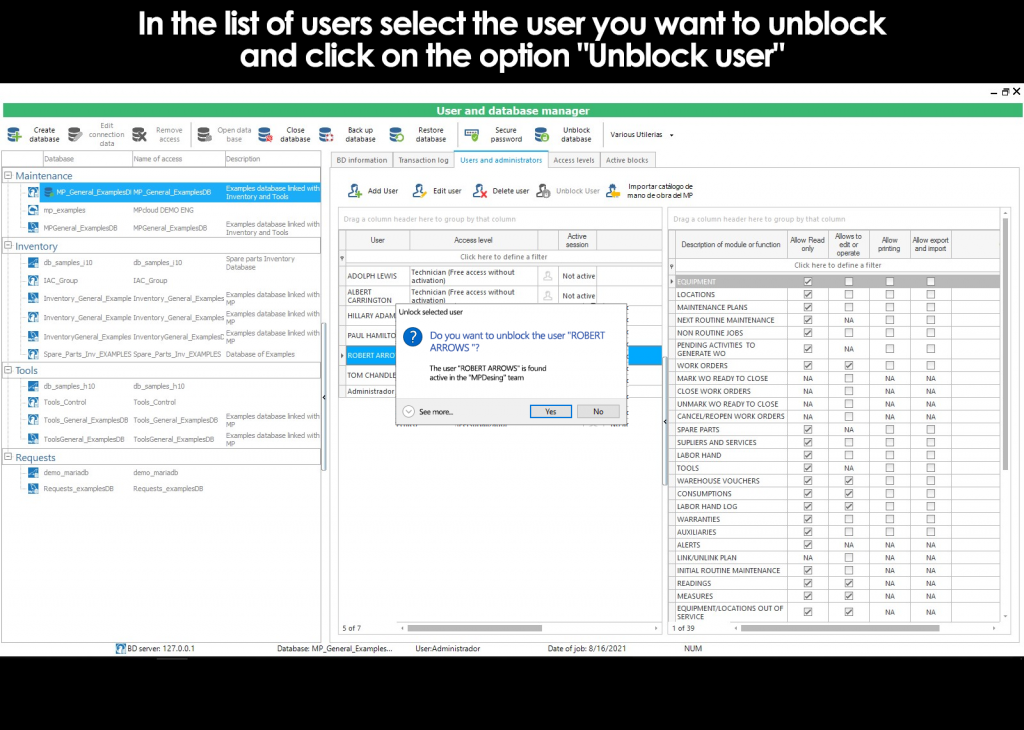The height and width of the screenshot is (730, 1024).
Task: Toggle edit permission checkbox for LOCATIONS
Action: [x=848, y=295]
